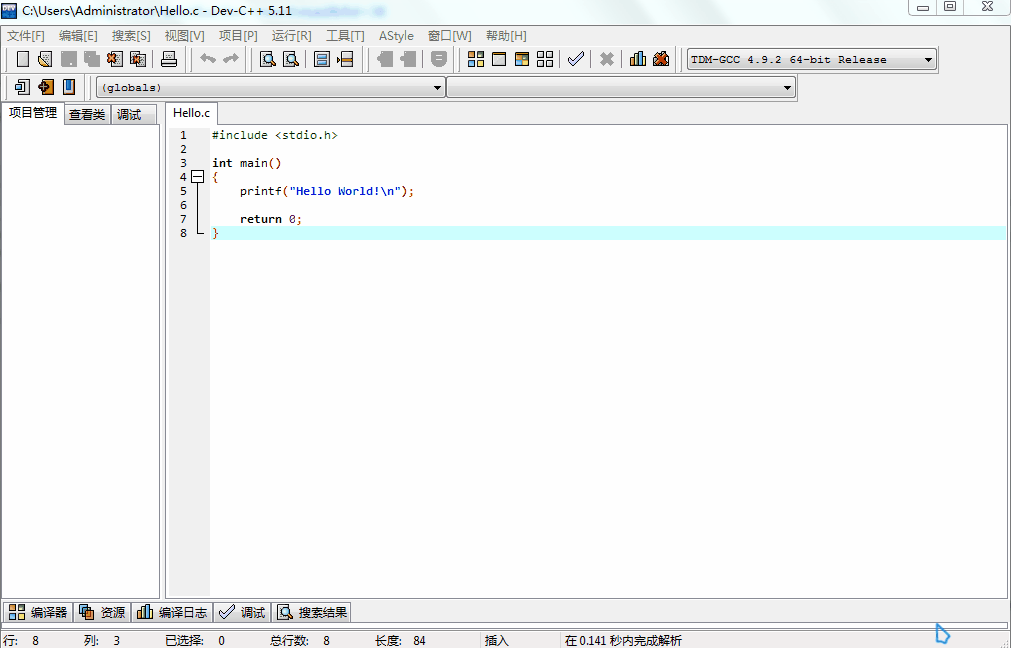The width and height of the screenshot is (1011, 648).
Task: Click the Goto line toolbar icon
Action: [345, 59]
